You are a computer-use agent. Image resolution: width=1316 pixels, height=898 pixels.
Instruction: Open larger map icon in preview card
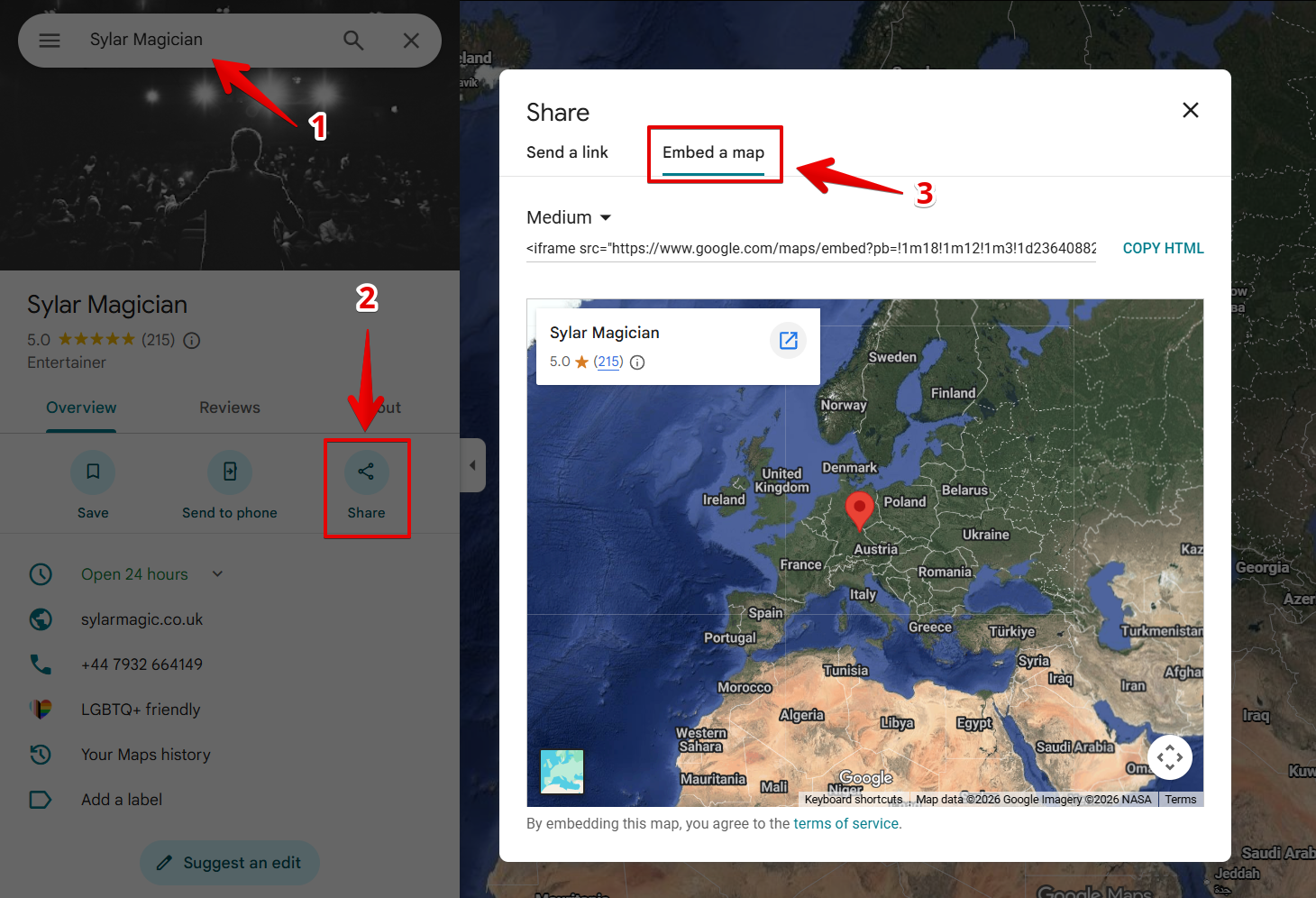[x=789, y=340]
